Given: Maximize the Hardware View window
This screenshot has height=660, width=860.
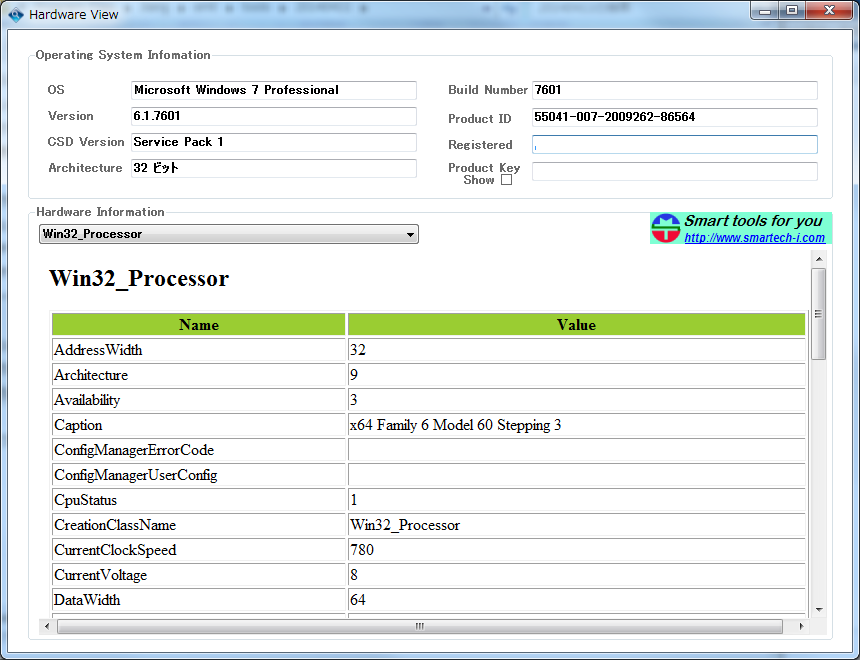Looking at the screenshot, I should tap(792, 11).
